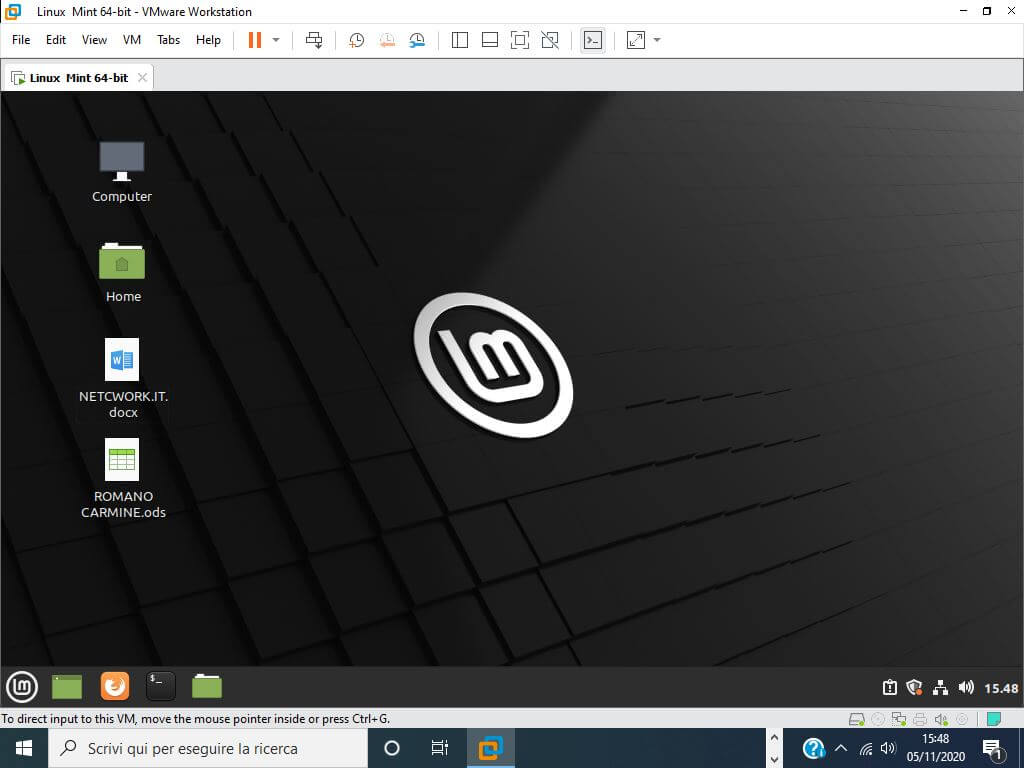The image size is (1024, 768).
Task: Select the ROMANO CARMINE.ods file
Action: click(123, 479)
